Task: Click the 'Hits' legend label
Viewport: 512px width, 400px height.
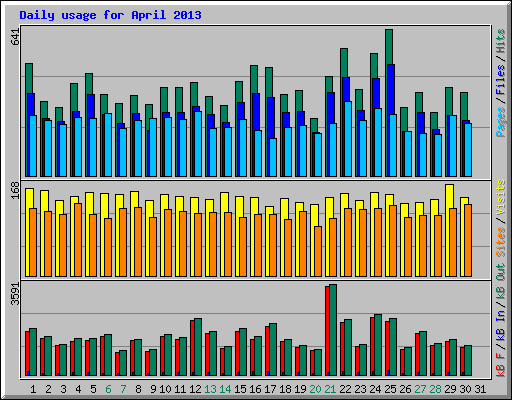Action: coord(501,41)
